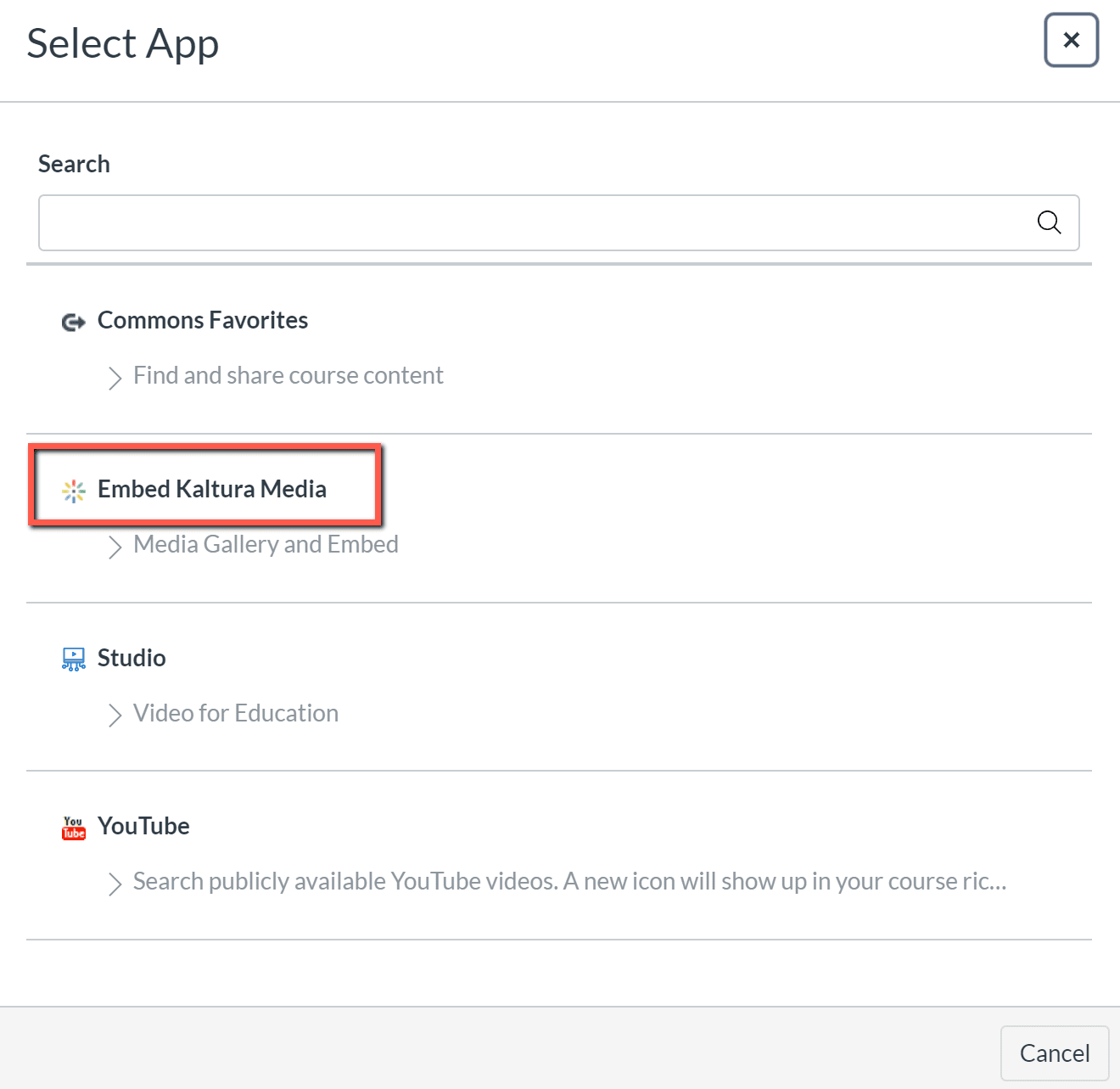Image resolution: width=1120 pixels, height=1089 pixels.
Task: Click 'Media Gallery and Embed' description
Action: [266, 544]
